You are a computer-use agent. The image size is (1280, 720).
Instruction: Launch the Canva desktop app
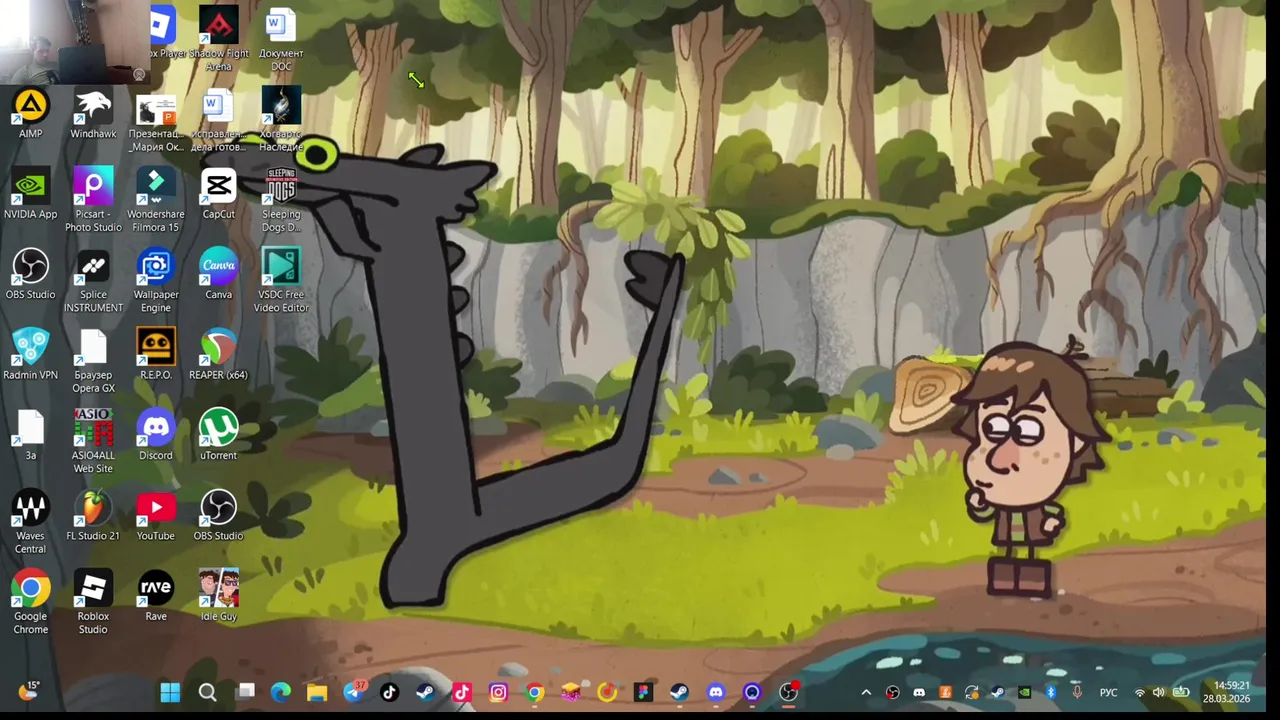point(218,275)
